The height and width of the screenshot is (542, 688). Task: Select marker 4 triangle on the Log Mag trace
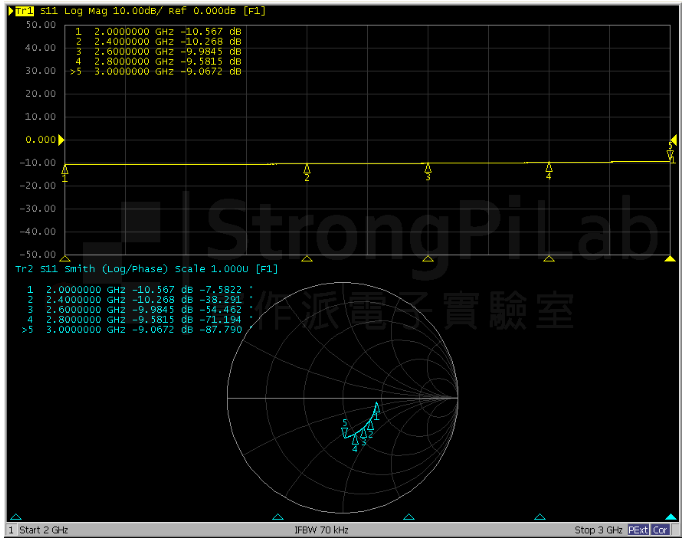pos(549,168)
